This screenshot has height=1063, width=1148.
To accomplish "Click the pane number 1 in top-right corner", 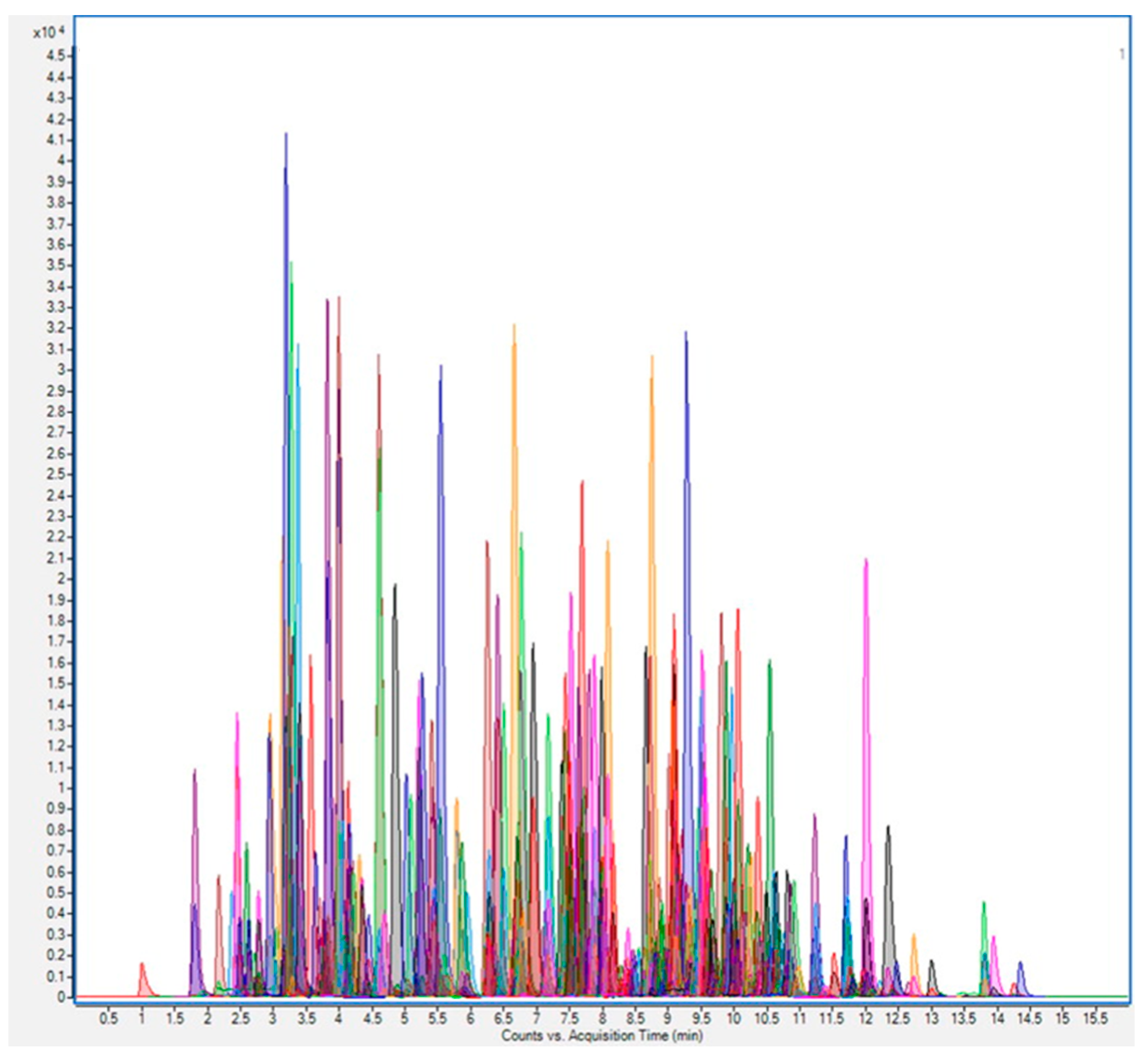I will (1122, 55).
